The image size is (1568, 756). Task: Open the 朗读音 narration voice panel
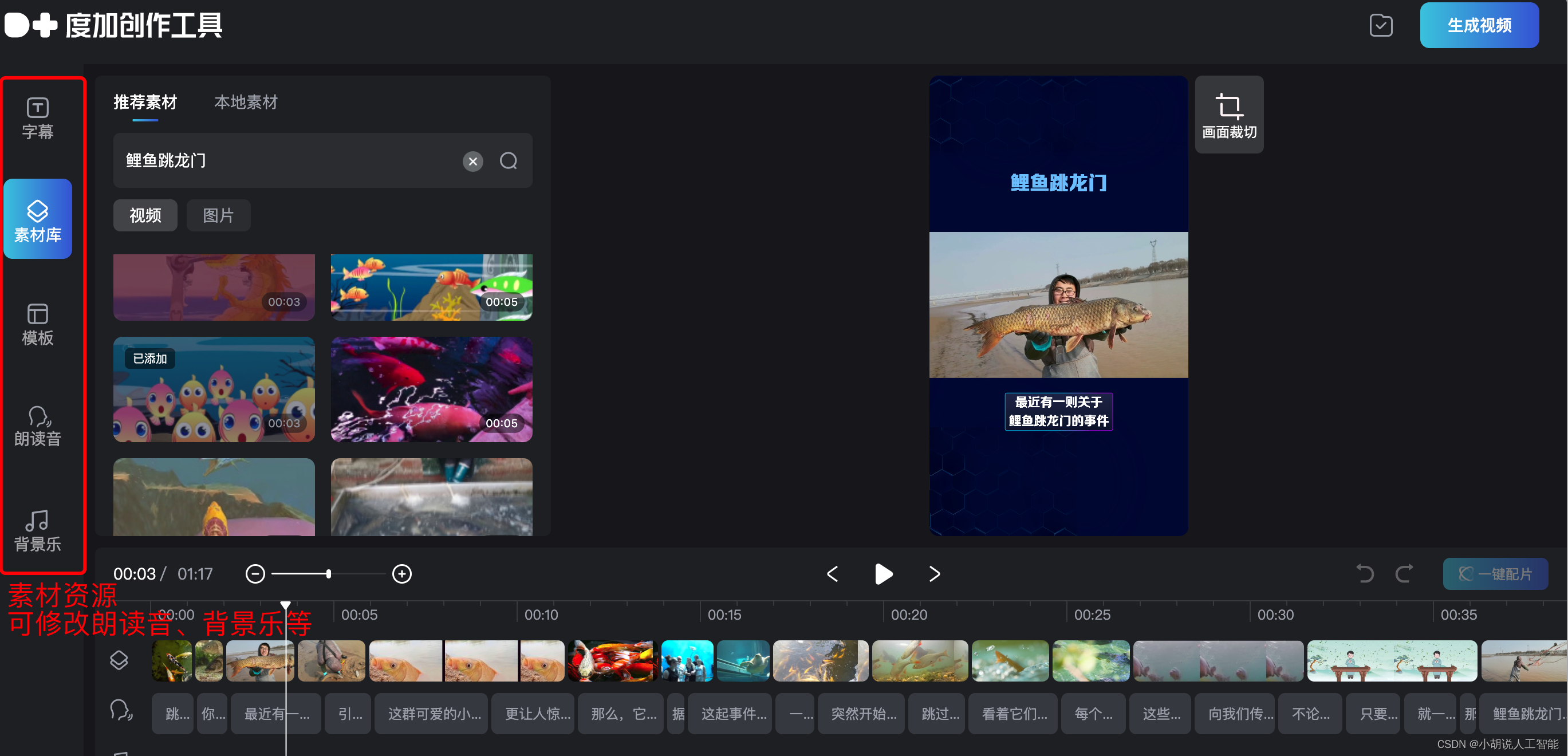38,426
